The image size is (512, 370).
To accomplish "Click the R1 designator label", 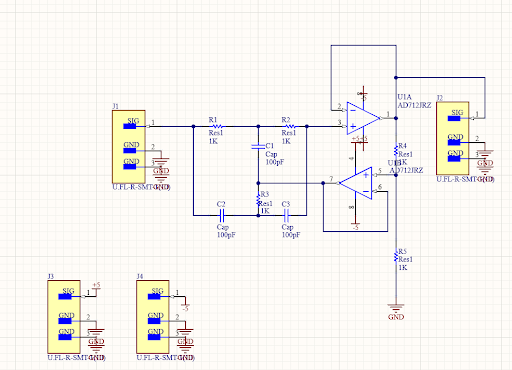I will click(213, 119).
